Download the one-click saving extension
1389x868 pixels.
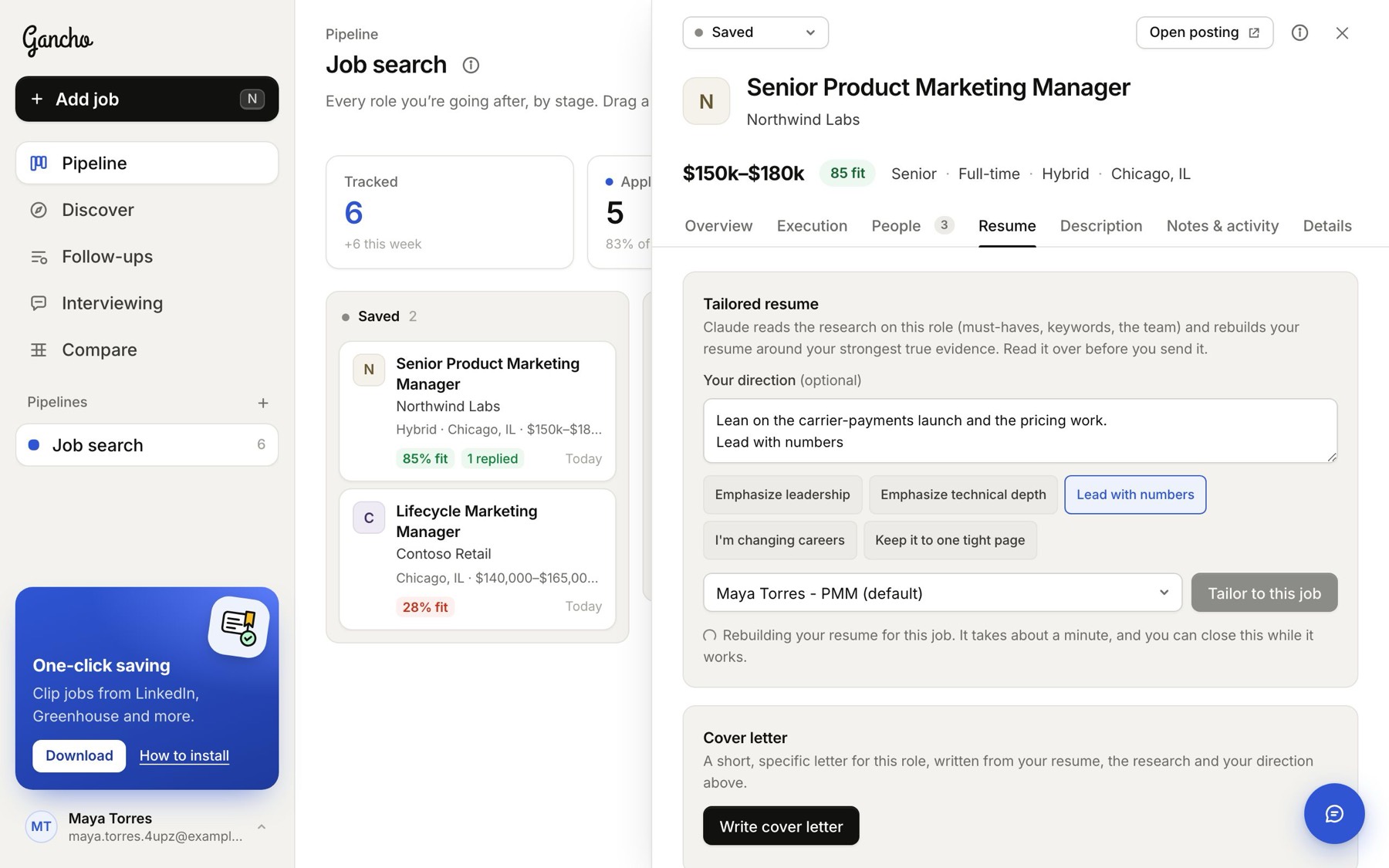tap(79, 755)
